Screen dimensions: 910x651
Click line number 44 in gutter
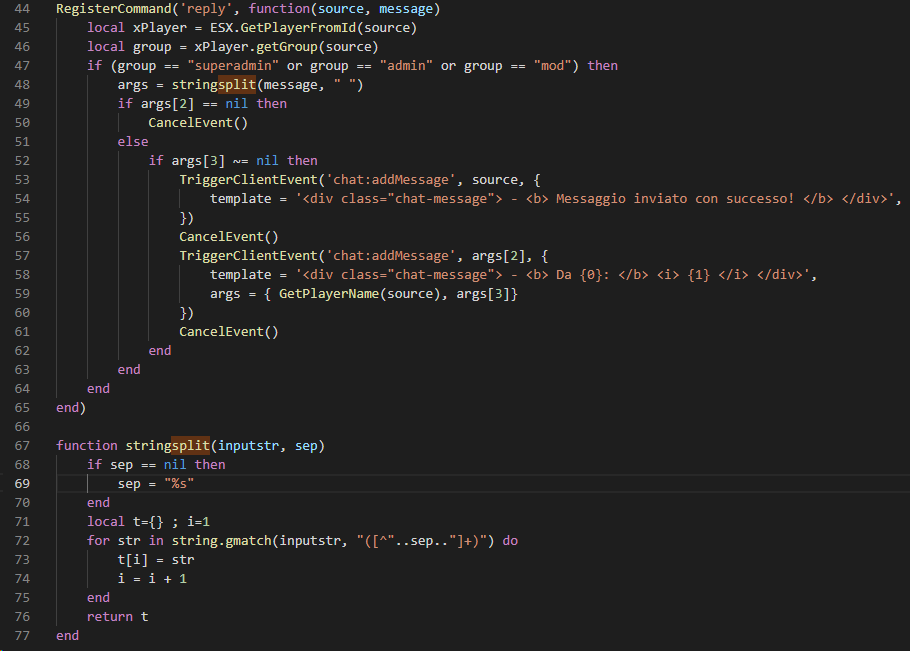pyautogui.click(x=22, y=9)
